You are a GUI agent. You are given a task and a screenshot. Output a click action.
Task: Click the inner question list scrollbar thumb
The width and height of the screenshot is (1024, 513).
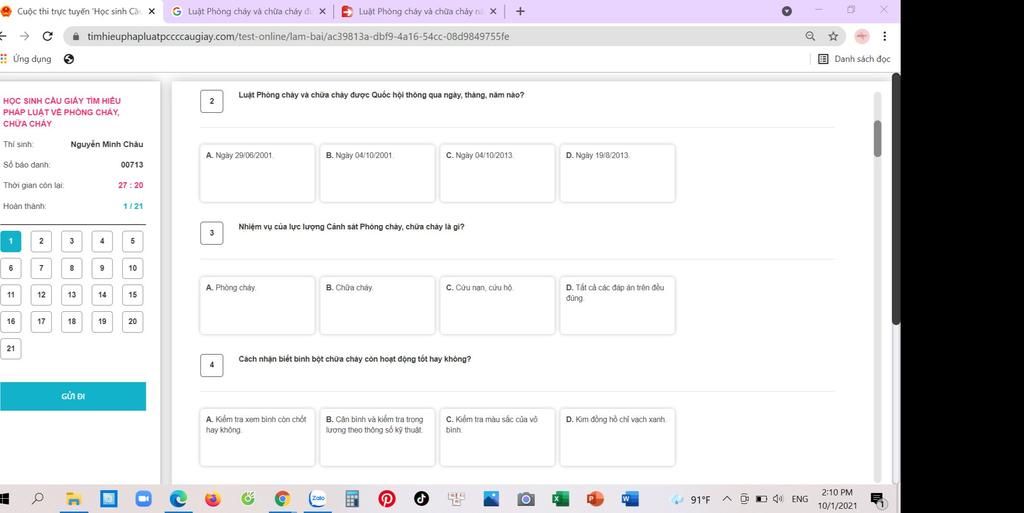coord(877,138)
